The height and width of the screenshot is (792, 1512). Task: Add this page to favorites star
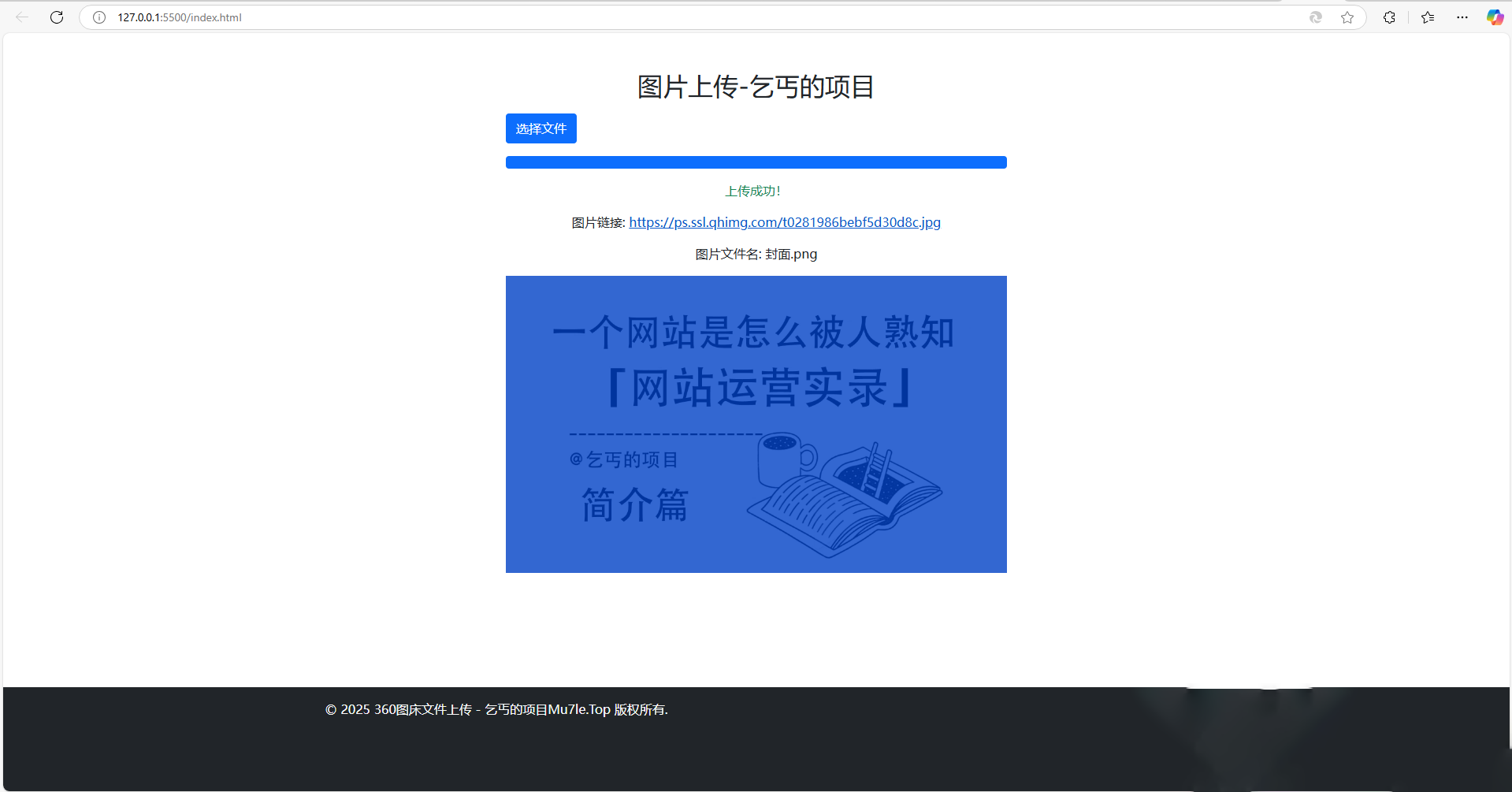[x=1347, y=17]
